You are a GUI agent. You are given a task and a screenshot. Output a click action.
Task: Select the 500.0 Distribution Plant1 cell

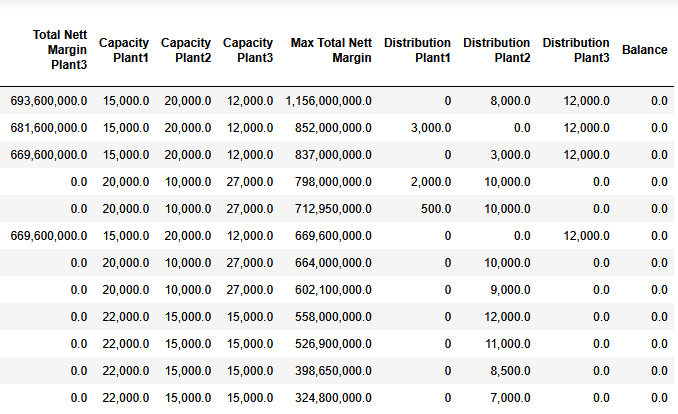point(436,209)
